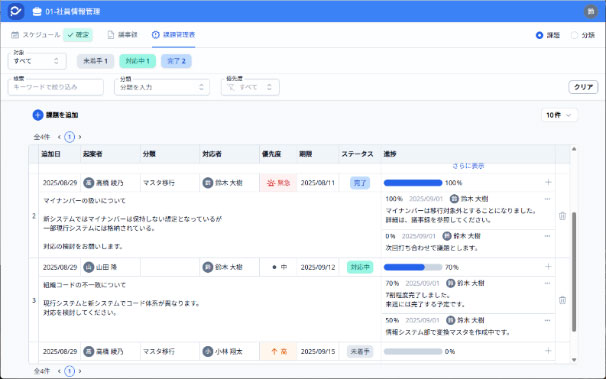Screen dimensions: 606x379
Task: Open the 対象 すべて dropdown
Action: [x=37, y=61]
